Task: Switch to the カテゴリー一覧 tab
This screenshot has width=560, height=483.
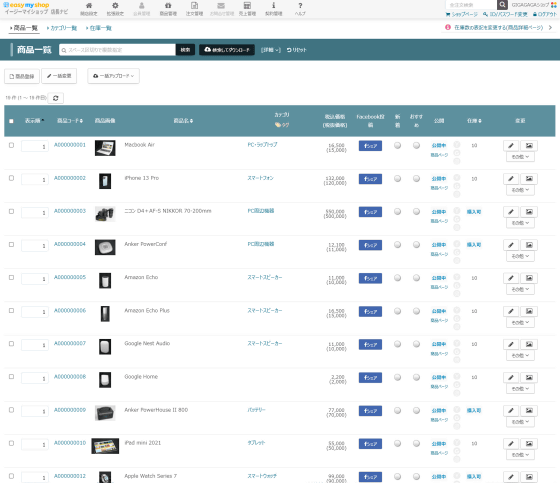Action: click(62, 28)
